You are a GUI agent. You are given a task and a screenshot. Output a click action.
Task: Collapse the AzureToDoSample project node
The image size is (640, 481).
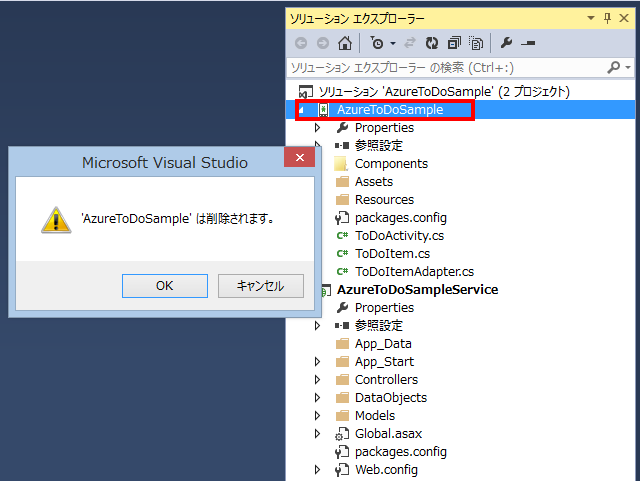[x=302, y=110]
